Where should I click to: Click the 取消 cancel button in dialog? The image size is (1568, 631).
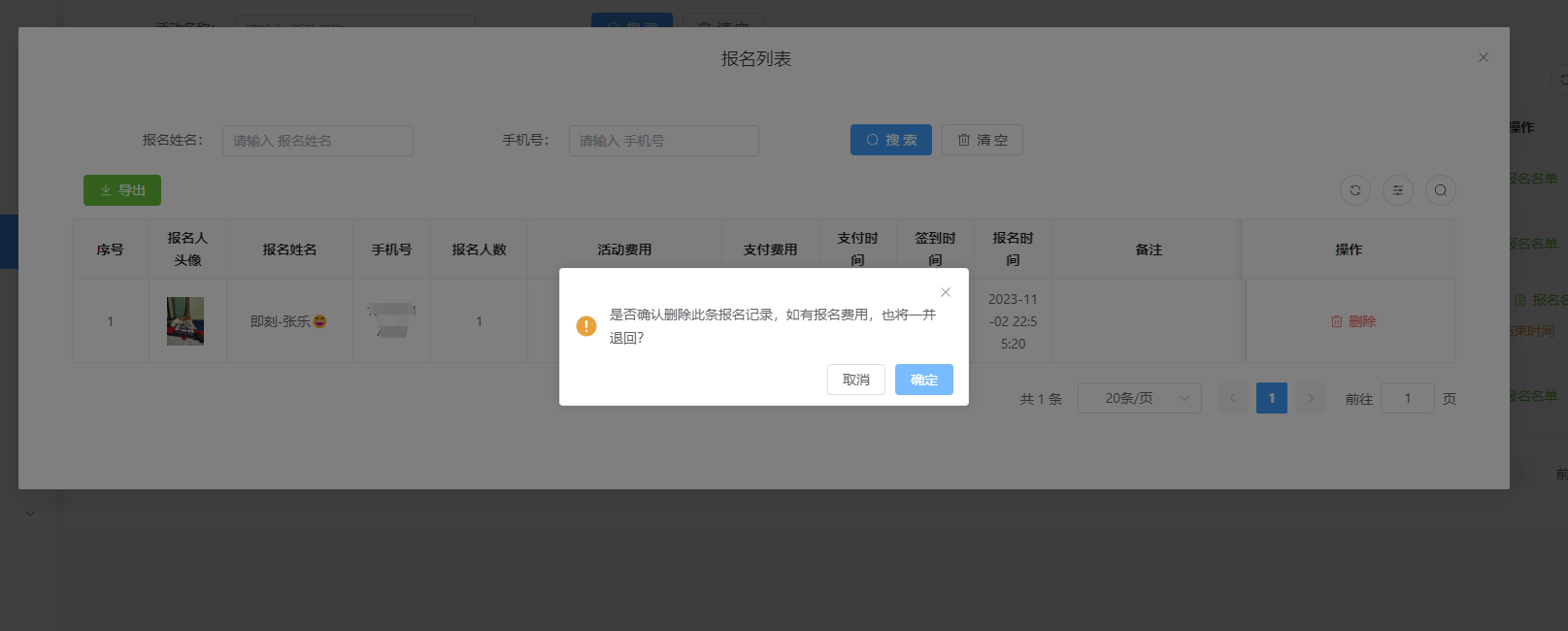point(855,380)
